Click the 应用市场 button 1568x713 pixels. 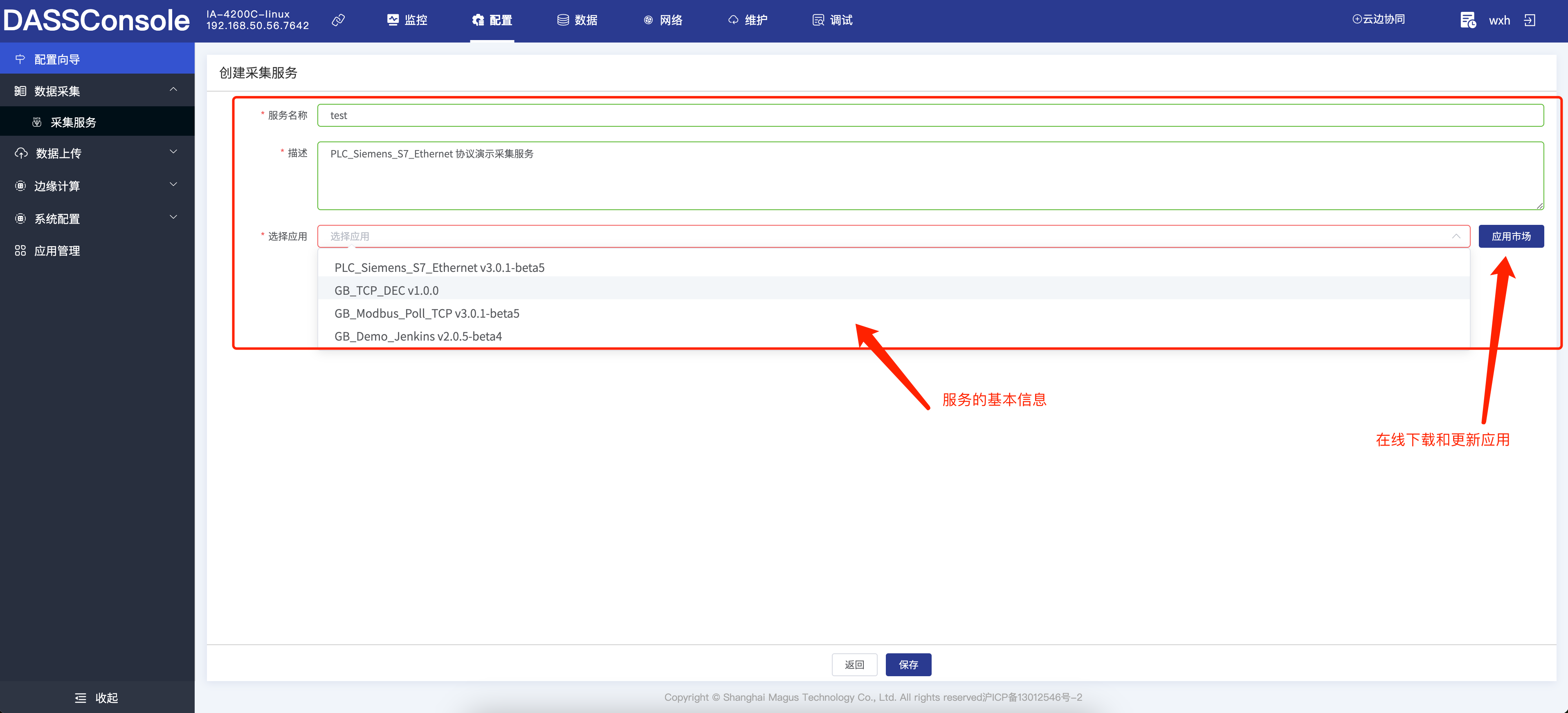(1511, 236)
